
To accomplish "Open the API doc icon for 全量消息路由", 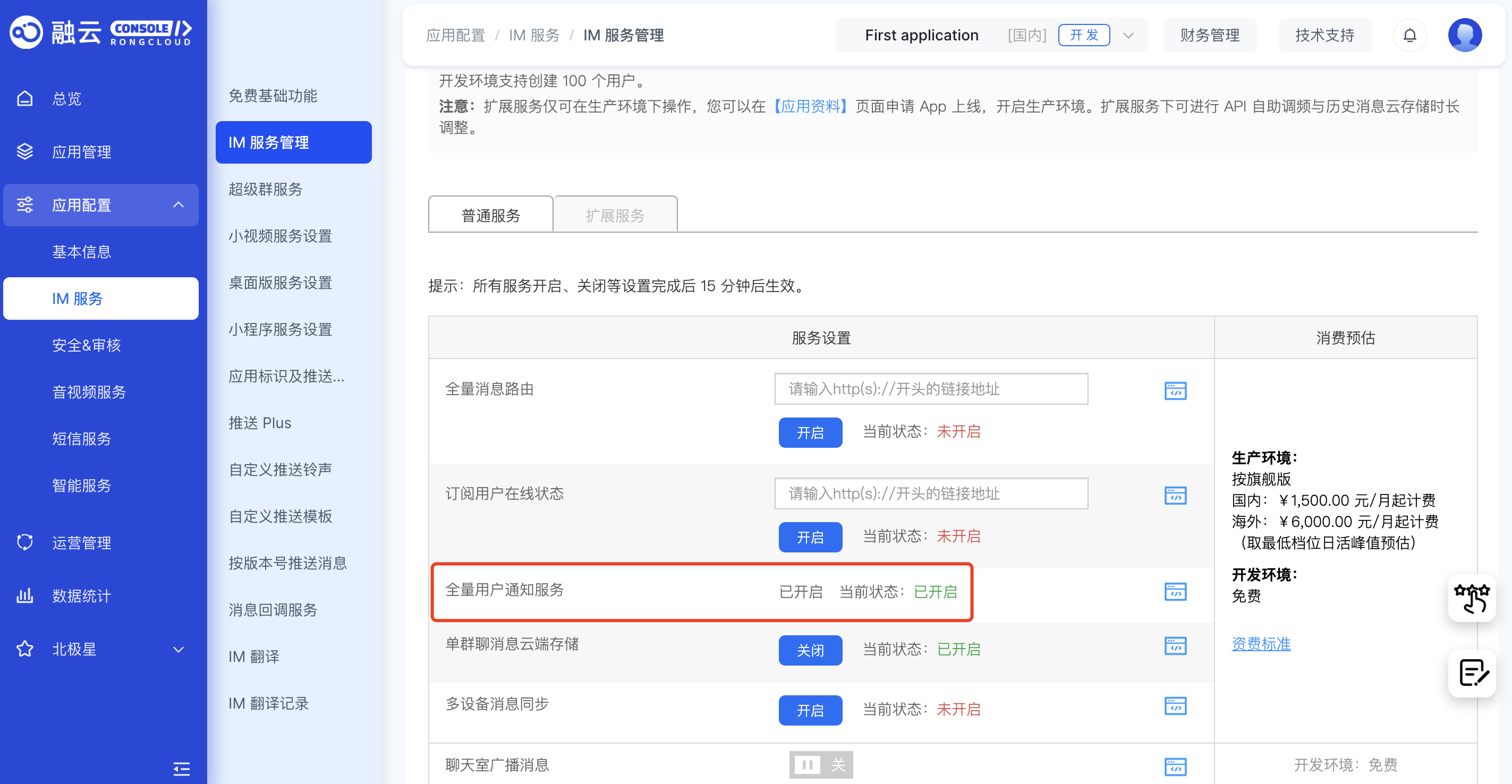I will [1175, 390].
